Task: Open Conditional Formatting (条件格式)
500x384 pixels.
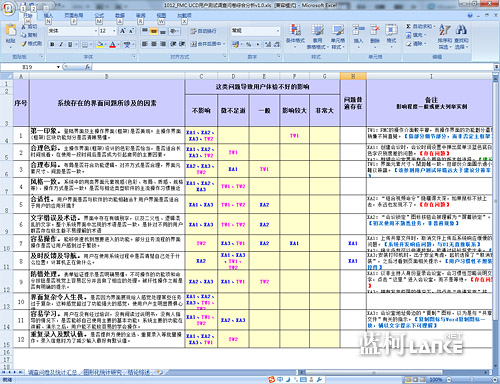Action: click(x=295, y=36)
